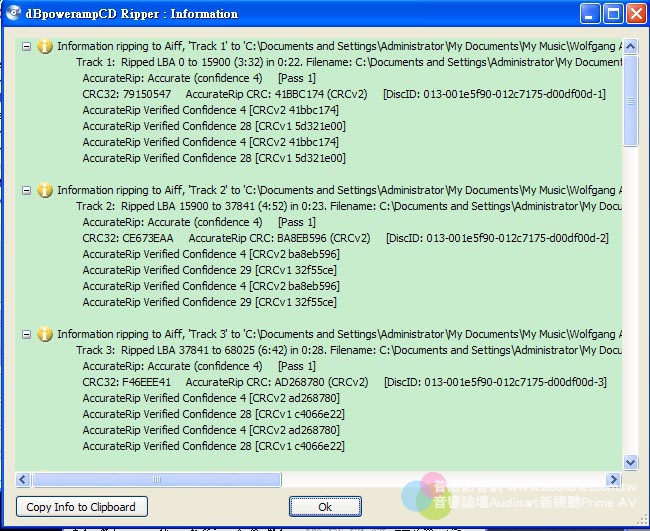Viewport: 650px width, 531px height.
Task: Select the 'CRC32: CE673EAA' line
Action: 345,238
